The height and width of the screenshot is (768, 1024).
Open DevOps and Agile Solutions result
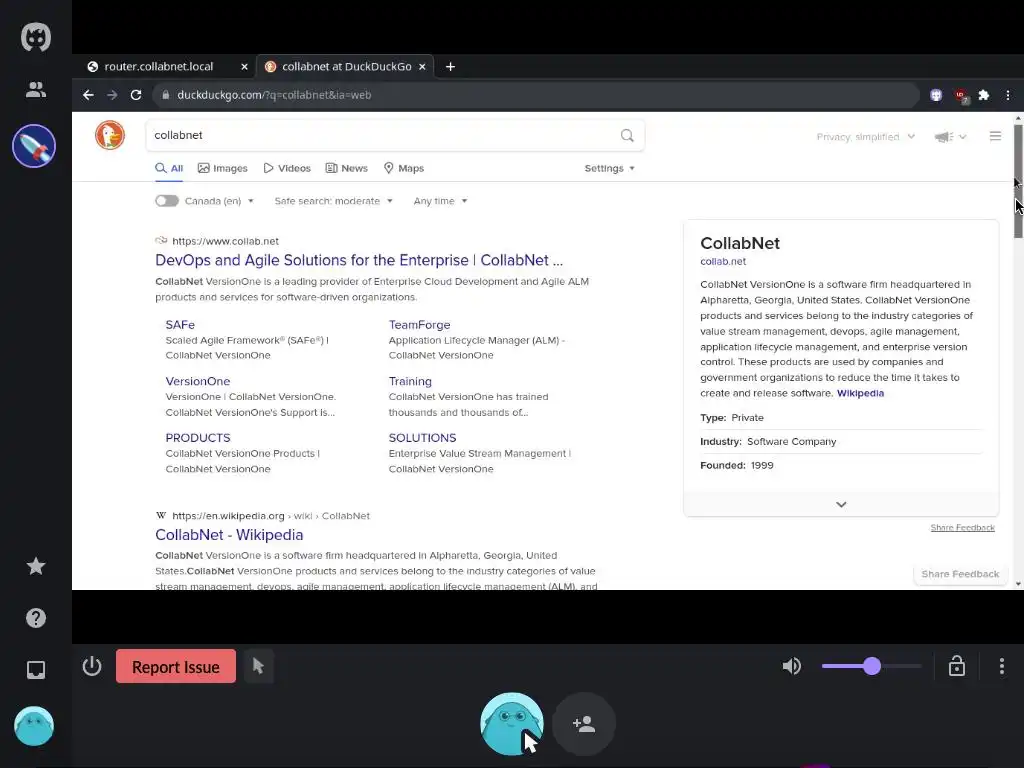tap(359, 261)
